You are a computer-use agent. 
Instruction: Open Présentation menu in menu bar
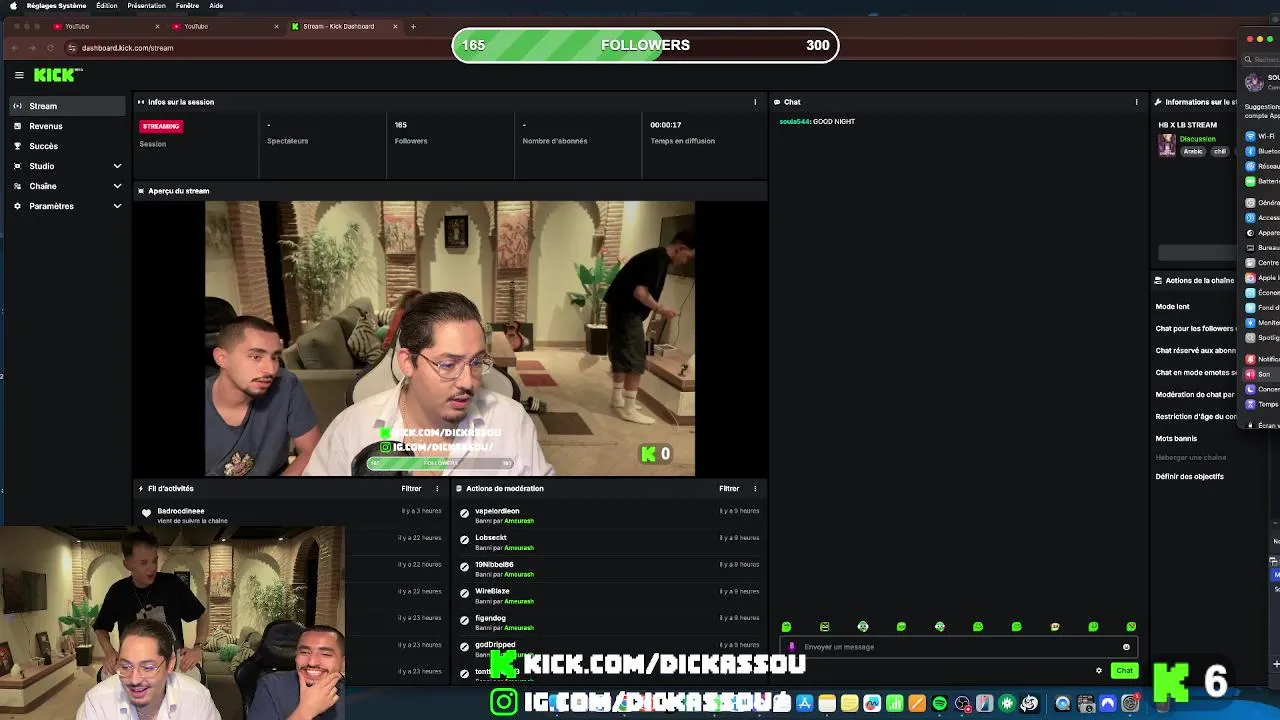click(146, 6)
